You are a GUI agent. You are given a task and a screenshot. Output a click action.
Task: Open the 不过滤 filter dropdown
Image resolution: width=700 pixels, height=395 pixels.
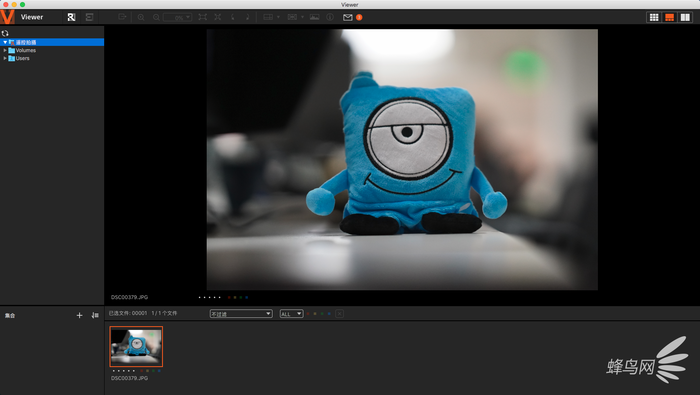click(x=241, y=314)
